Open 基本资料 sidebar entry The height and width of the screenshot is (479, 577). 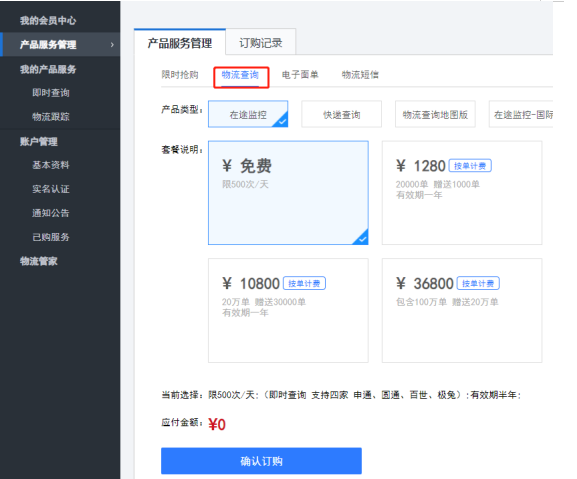point(50,165)
